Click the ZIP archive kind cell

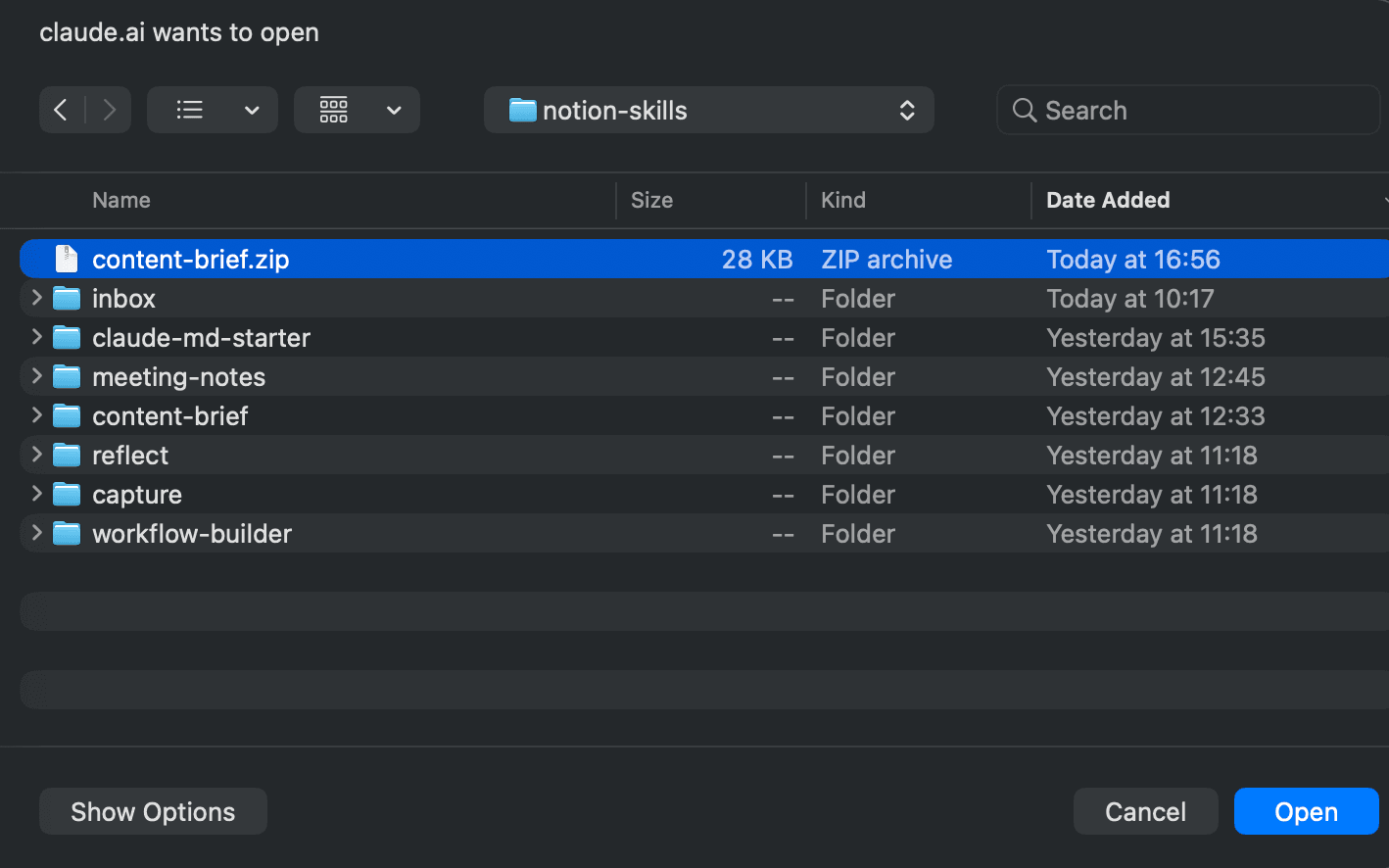tap(886, 259)
